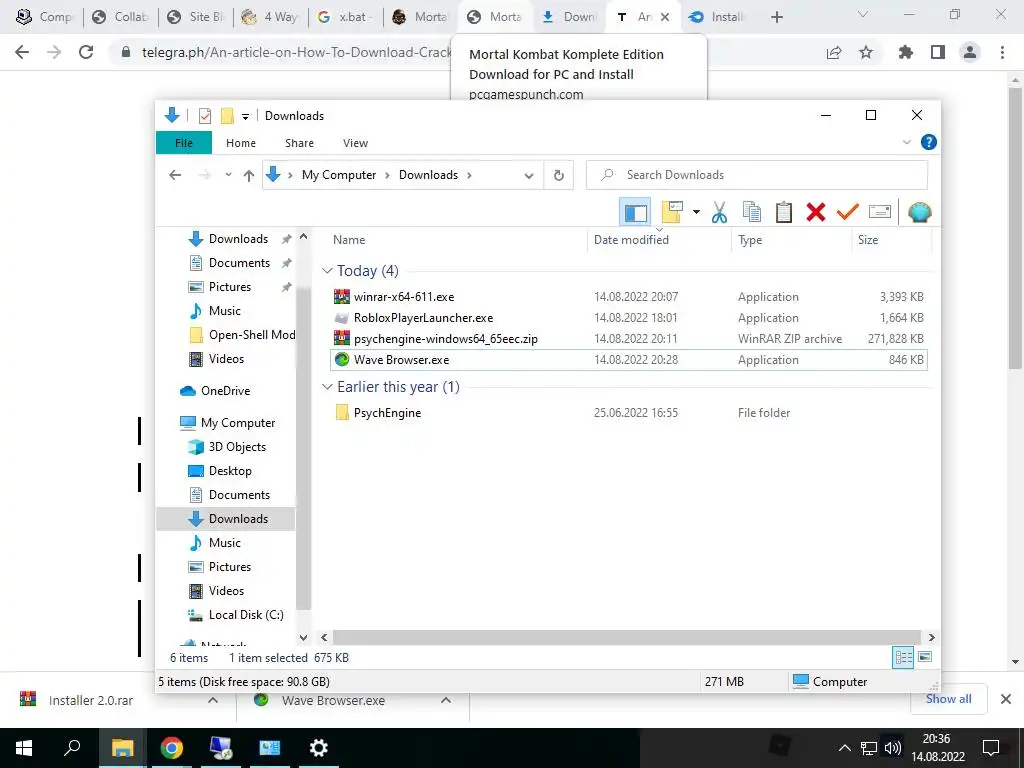Click Chrome new tab plus button
1024x768 pixels.
pyautogui.click(x=776, y=18)
